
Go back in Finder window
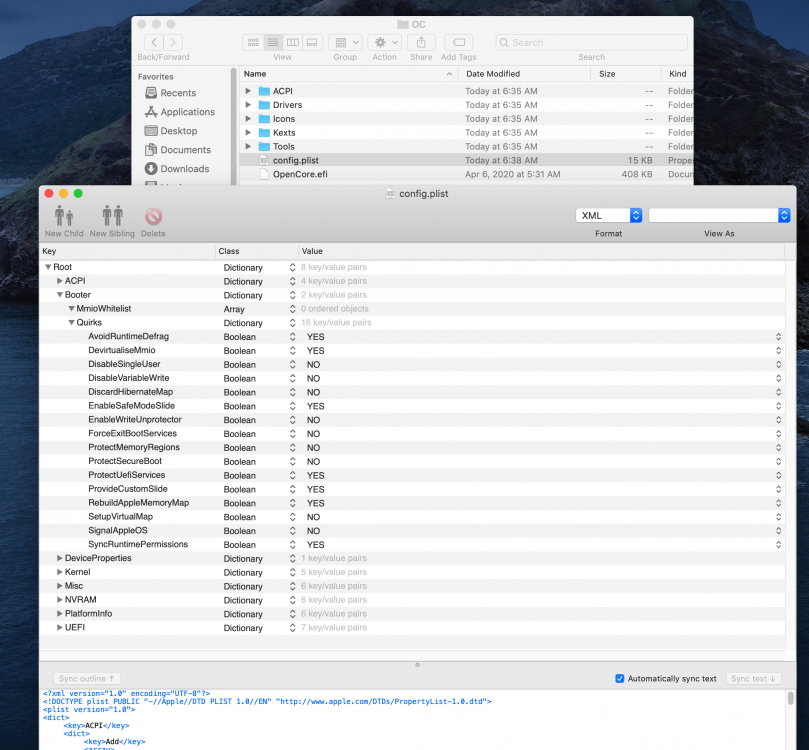tap(154, 42)
